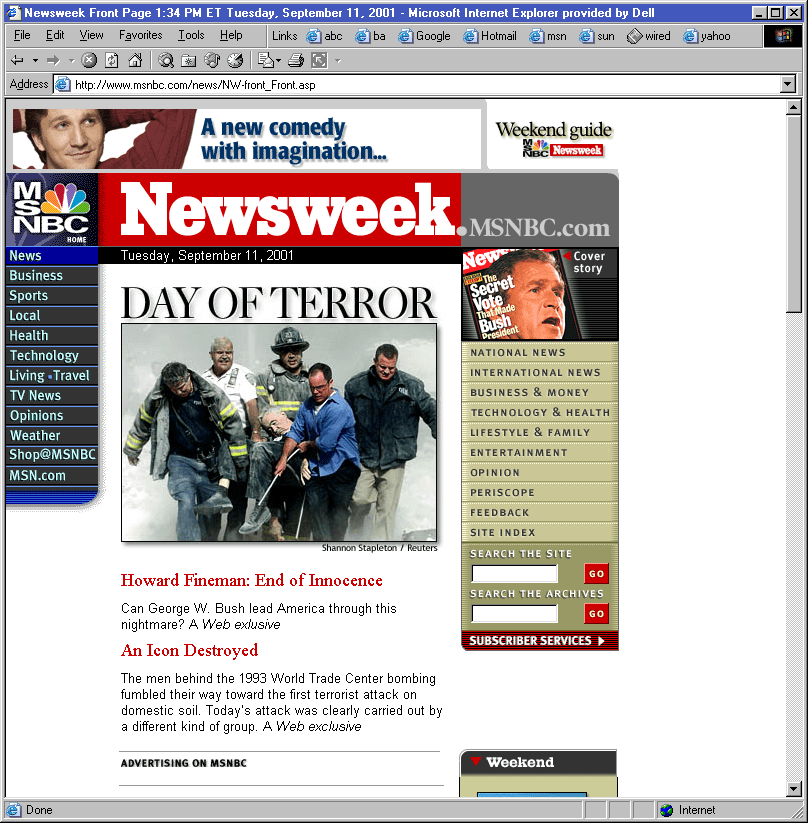Click the Internet zone globe icon in status bar

click(x=666, y=810)
